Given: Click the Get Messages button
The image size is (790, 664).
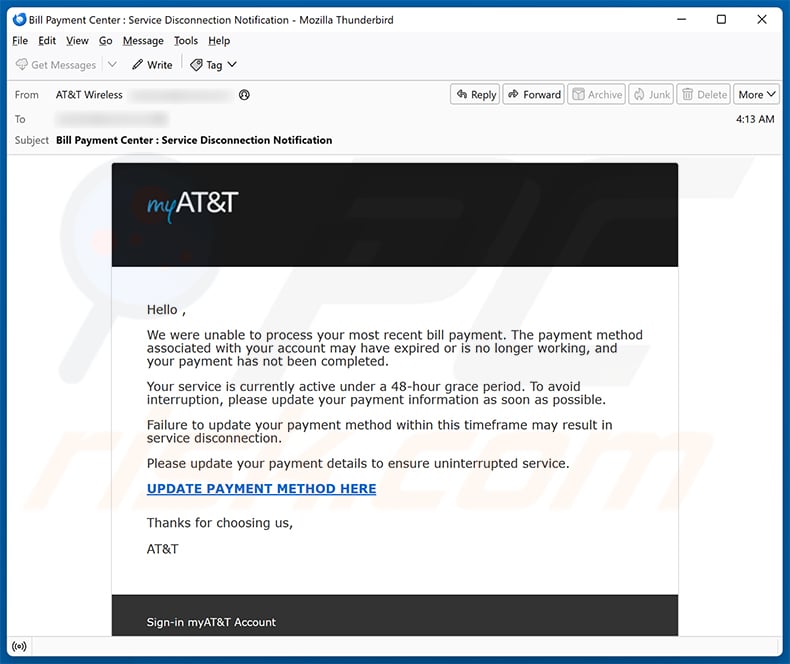Looking at the screenshot, I should click(x=55, y=65).
